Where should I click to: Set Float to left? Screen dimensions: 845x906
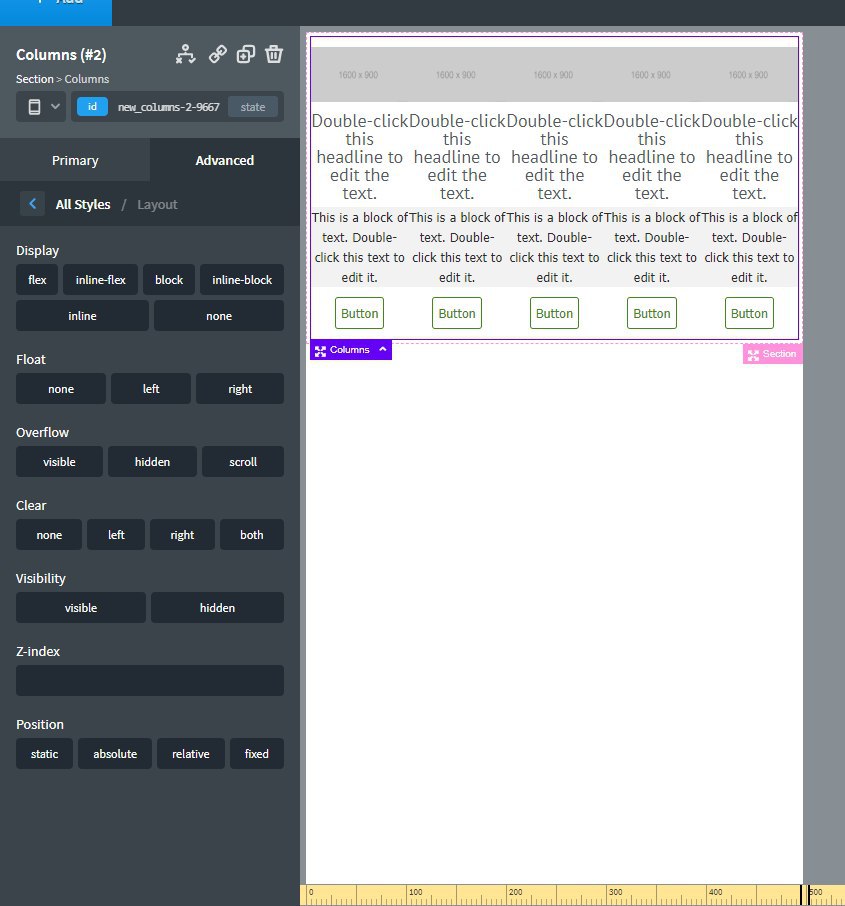click(151, 389)
